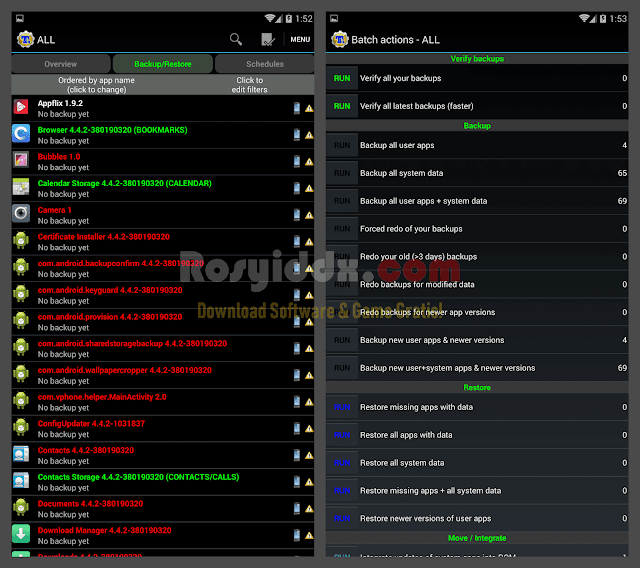Tap the Titanium Backup logo in Batch actions

340,40
